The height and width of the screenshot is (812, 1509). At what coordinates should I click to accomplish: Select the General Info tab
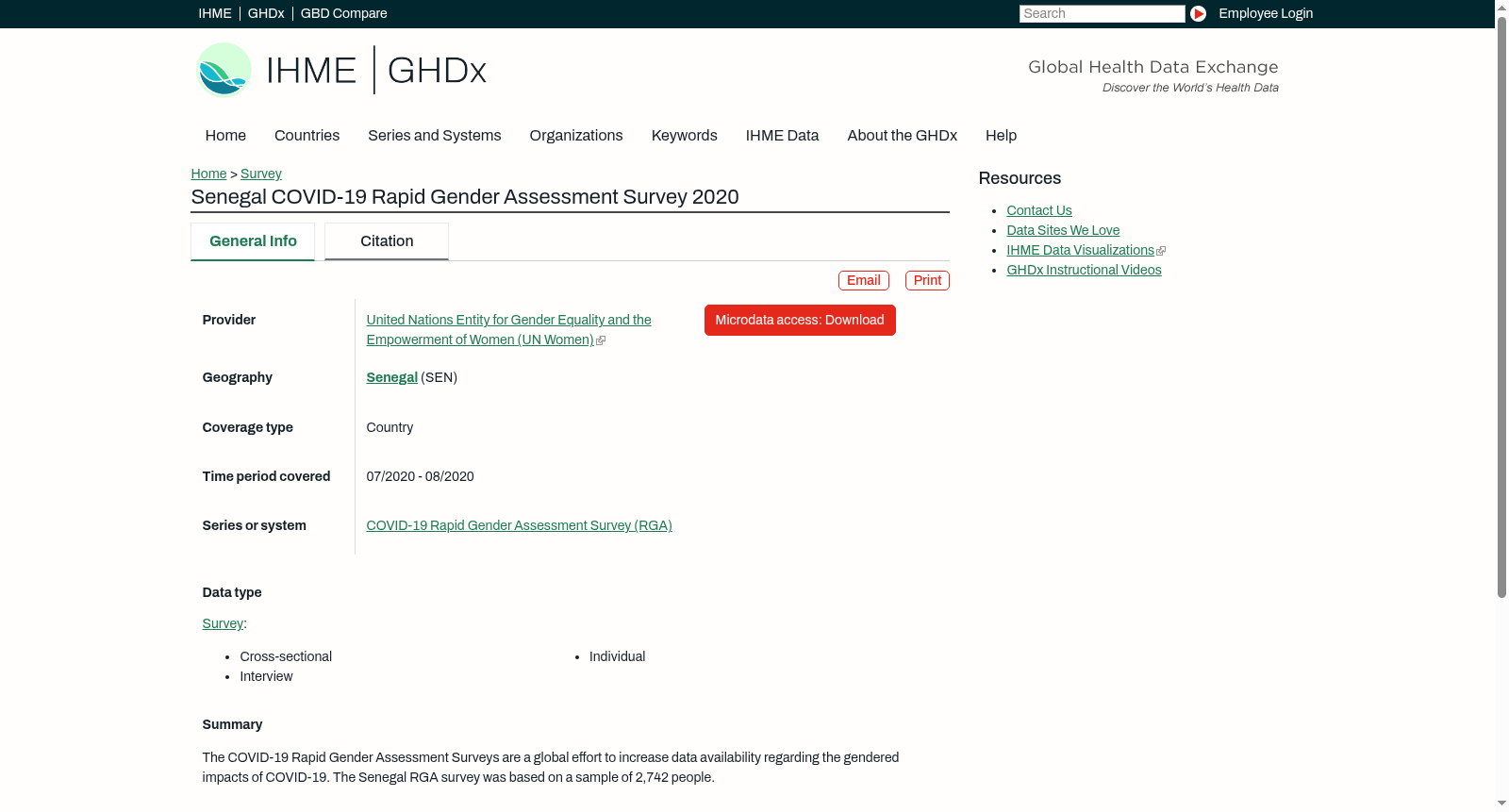click(x=253, y=241)
